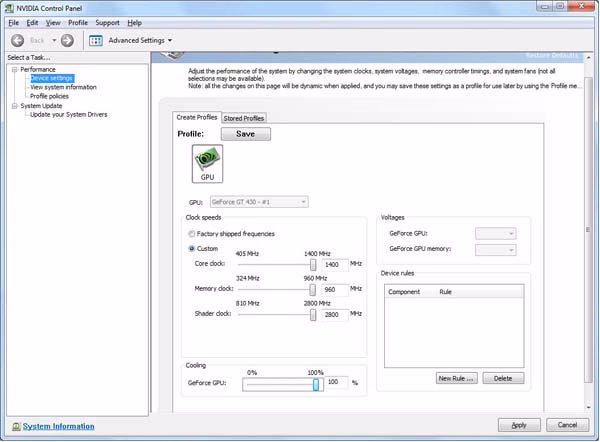
Task: Click the cooling percentage input field
Action: pyautogui.click(x=336, y=382)
